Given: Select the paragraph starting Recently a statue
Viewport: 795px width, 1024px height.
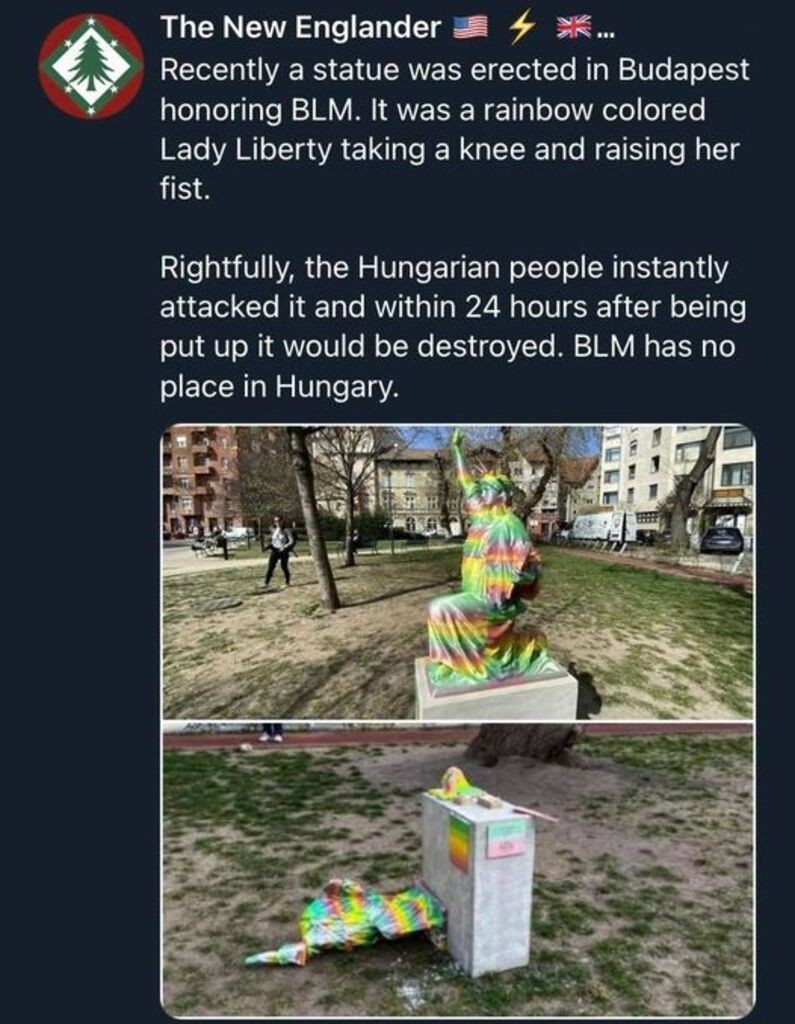Looking at the screenshot, I should pos(455,129).
